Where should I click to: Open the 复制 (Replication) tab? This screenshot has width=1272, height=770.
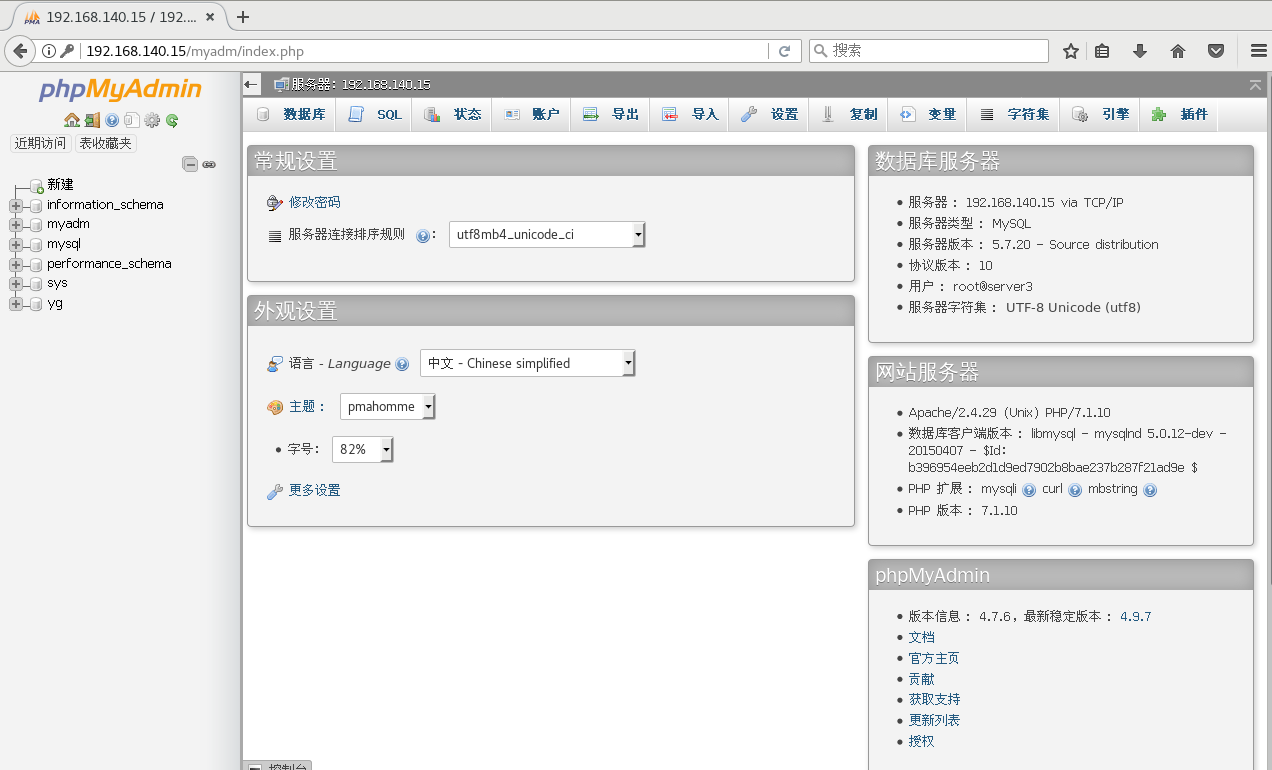[x=849, y=114]
